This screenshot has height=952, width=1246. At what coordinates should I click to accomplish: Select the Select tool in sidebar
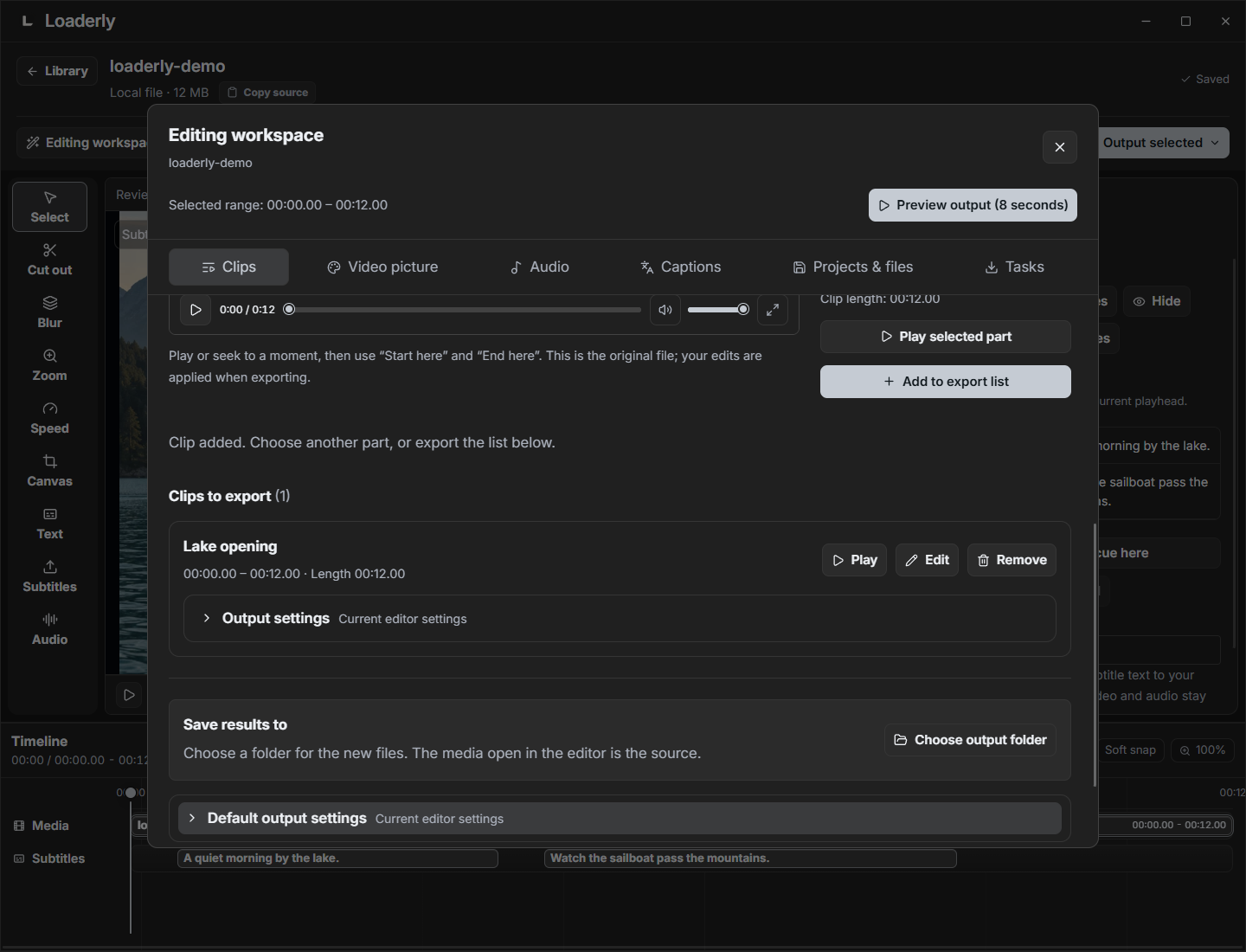click(49, 207)
